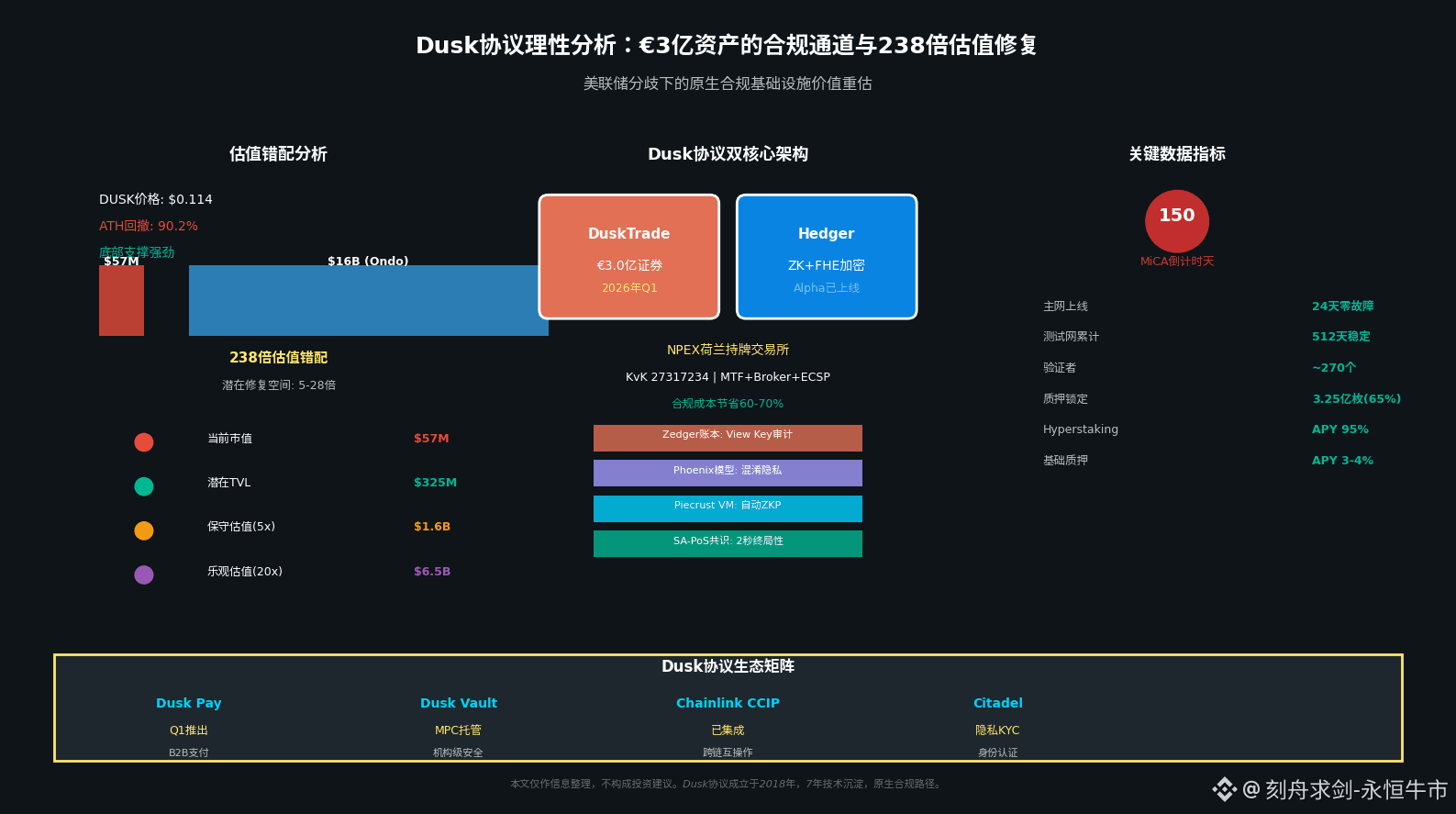Click the purple dot beside 乐观估值(20x)
1456x814 pixels.
[x=144, y=574]
